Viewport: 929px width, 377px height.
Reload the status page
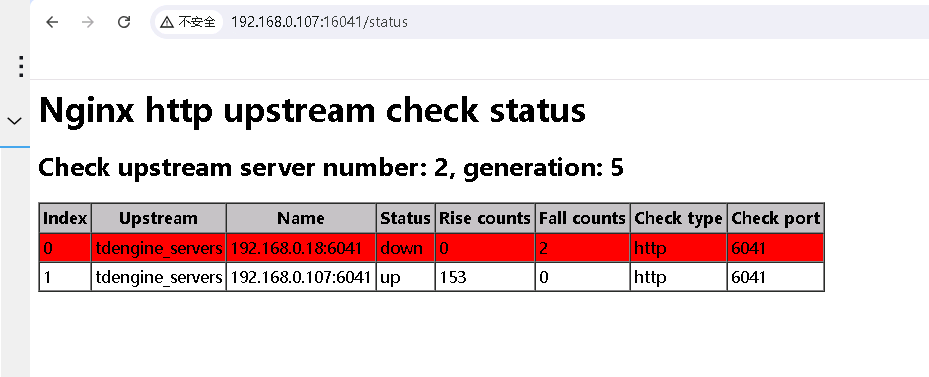pos(124,22)
